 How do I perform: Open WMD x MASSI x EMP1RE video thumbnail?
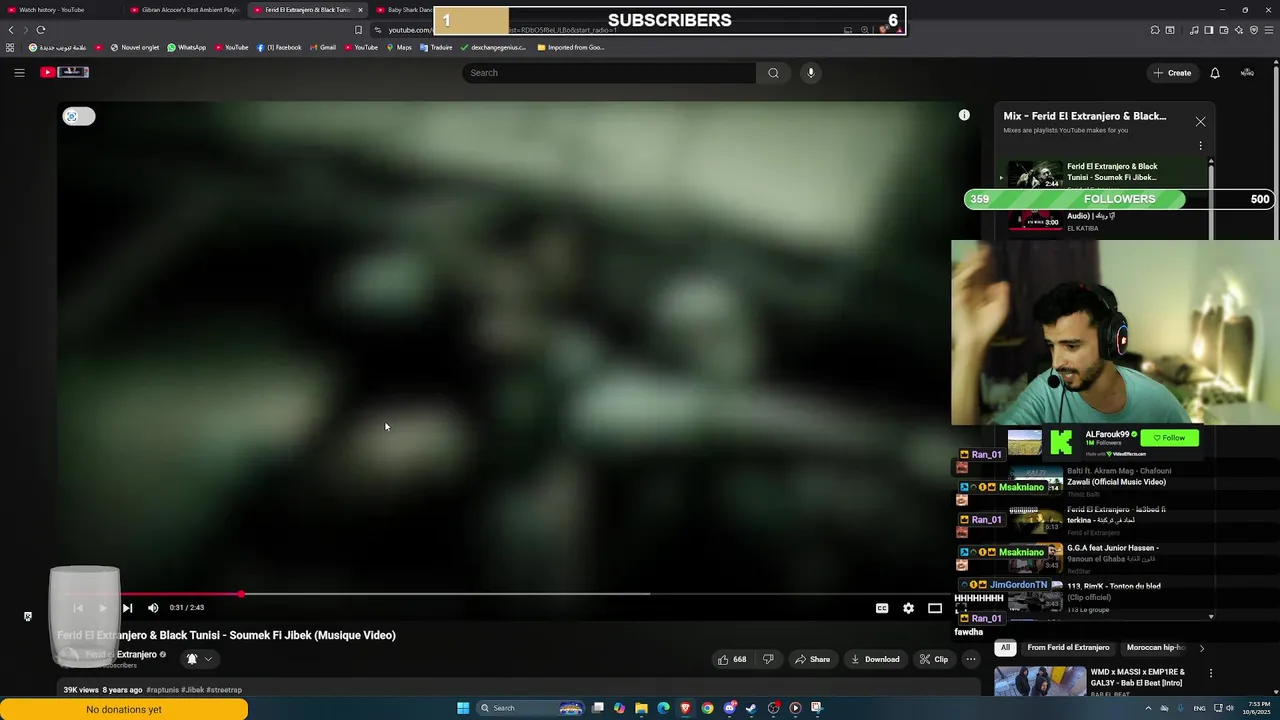[1040, 681]
